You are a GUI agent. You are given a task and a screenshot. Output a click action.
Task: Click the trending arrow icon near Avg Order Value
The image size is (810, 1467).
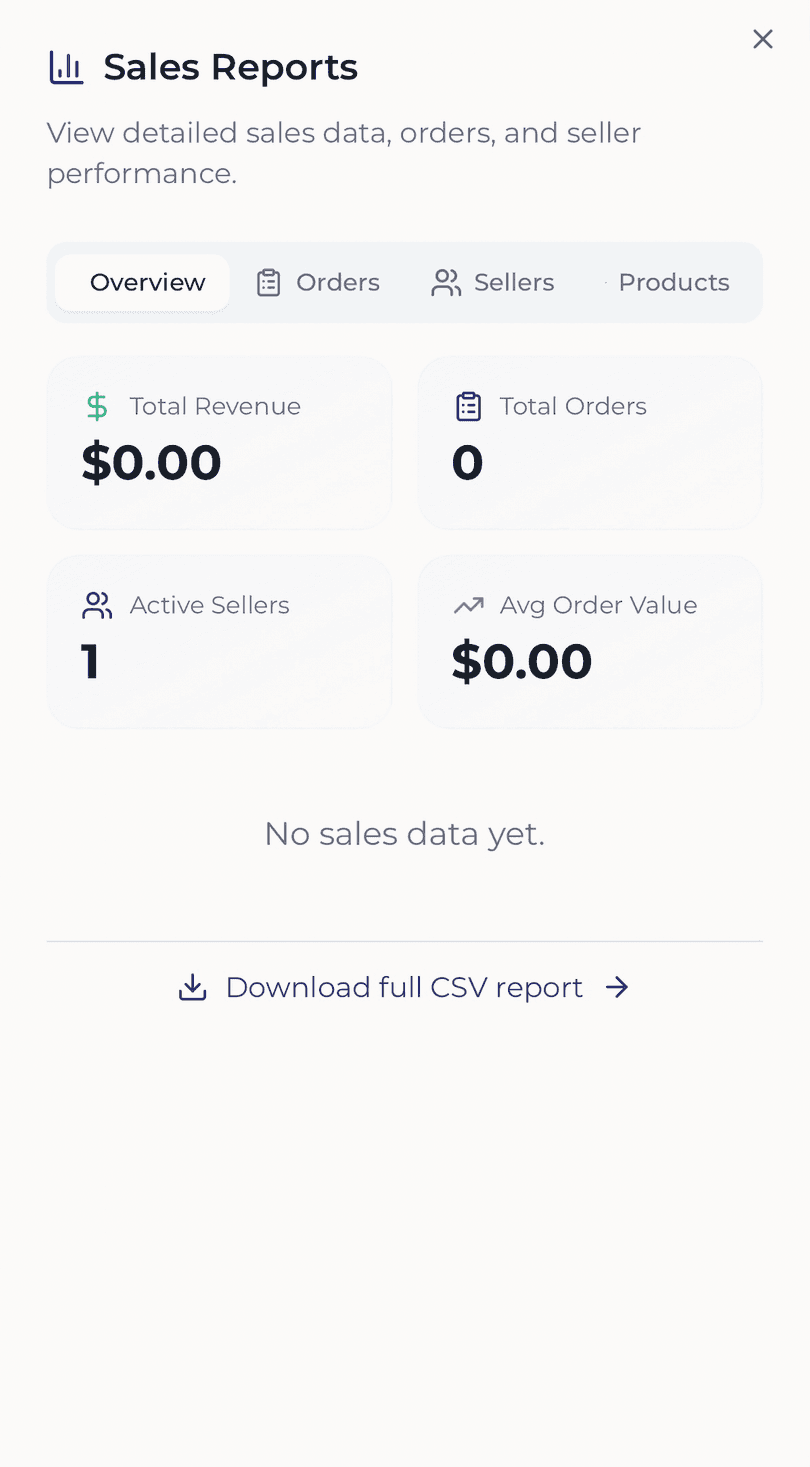468,605
